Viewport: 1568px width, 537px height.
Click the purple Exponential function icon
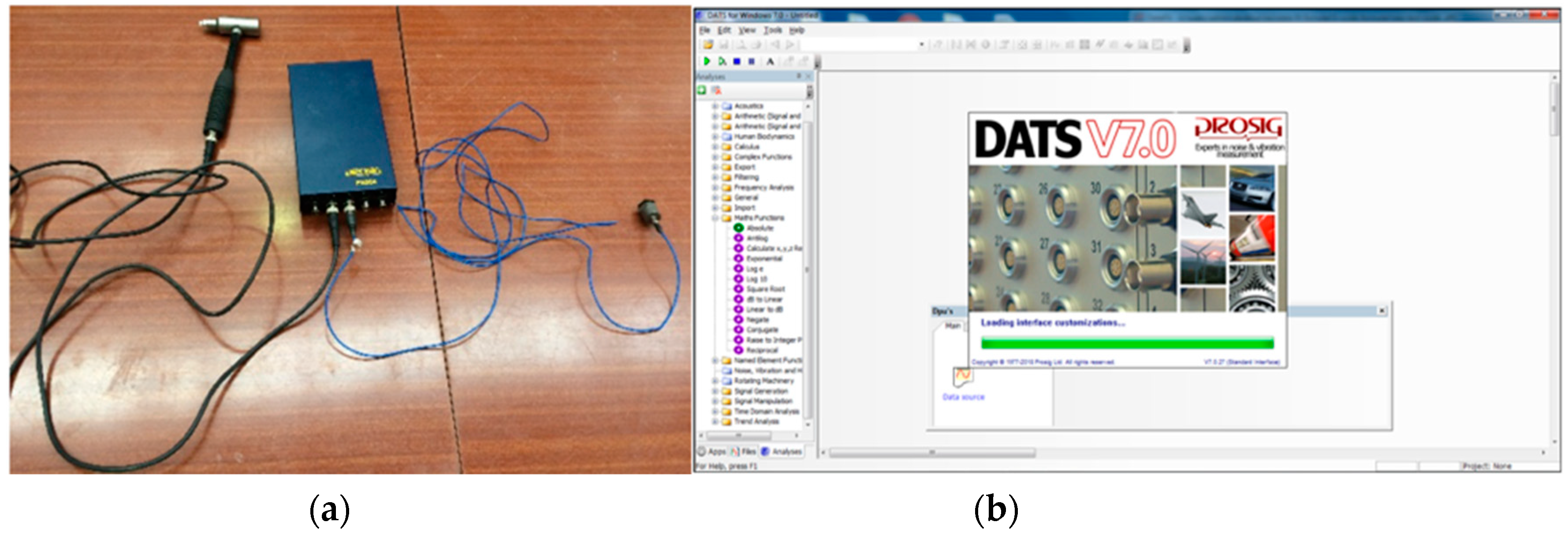tap(738, 258)
